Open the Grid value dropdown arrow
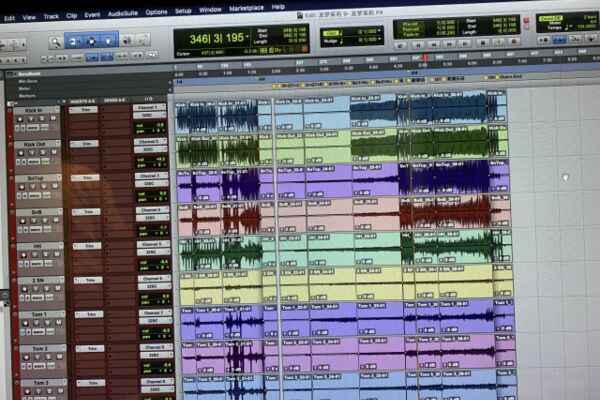The image size is (600, 400). (x=379, y=31)
